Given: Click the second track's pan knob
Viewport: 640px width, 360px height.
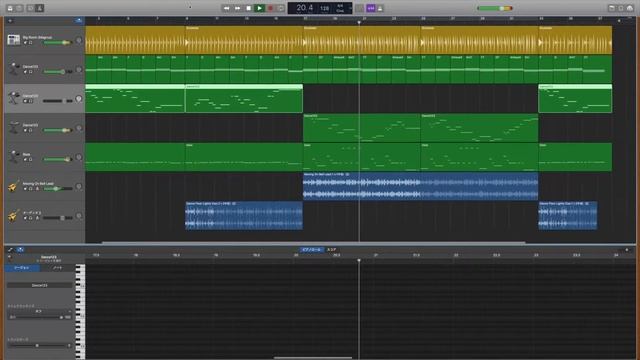Looking at the screenshot, I should click(79, 69).
